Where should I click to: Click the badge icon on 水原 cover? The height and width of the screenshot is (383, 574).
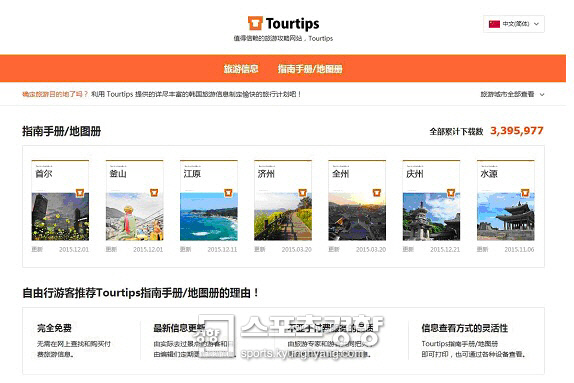coord(525,193)
